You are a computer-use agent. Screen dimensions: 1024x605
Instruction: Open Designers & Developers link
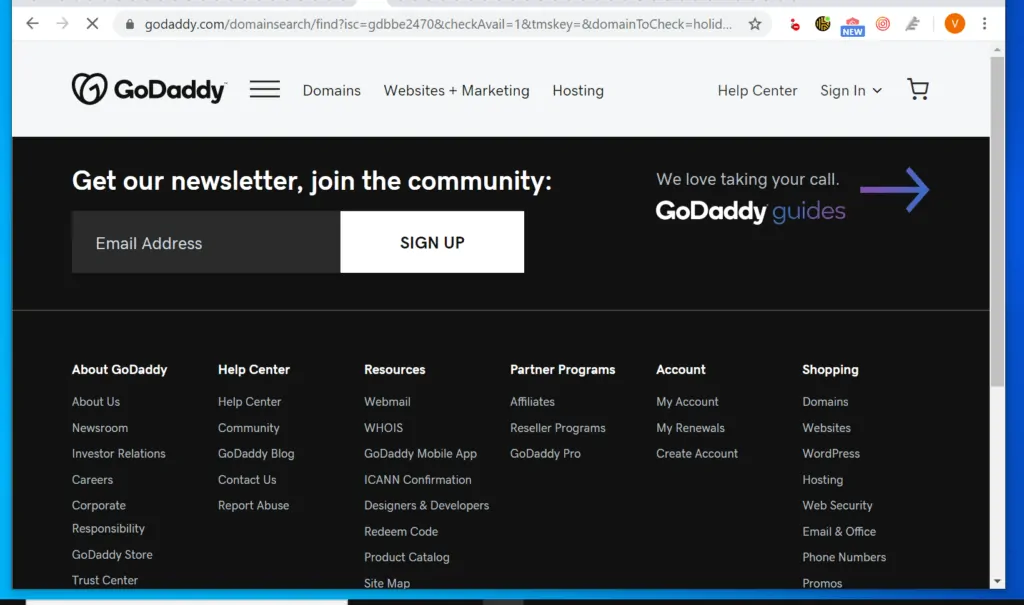click(x=426, y=506)
